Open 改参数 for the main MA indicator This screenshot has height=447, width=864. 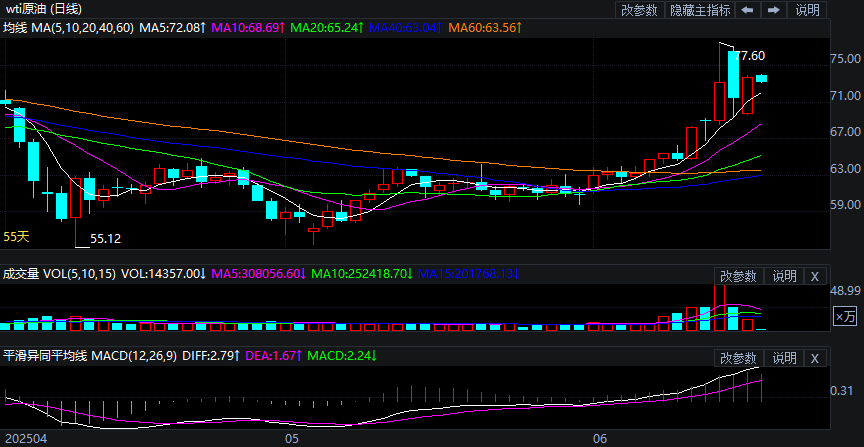640,10
